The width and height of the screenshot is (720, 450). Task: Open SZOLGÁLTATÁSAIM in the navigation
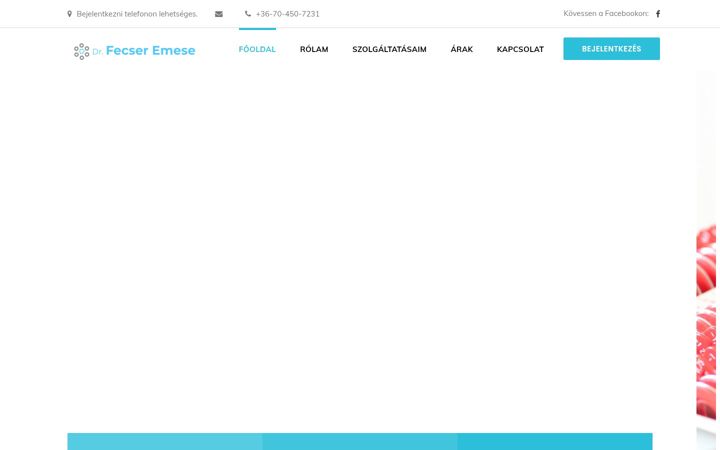(x=389, y=49)
